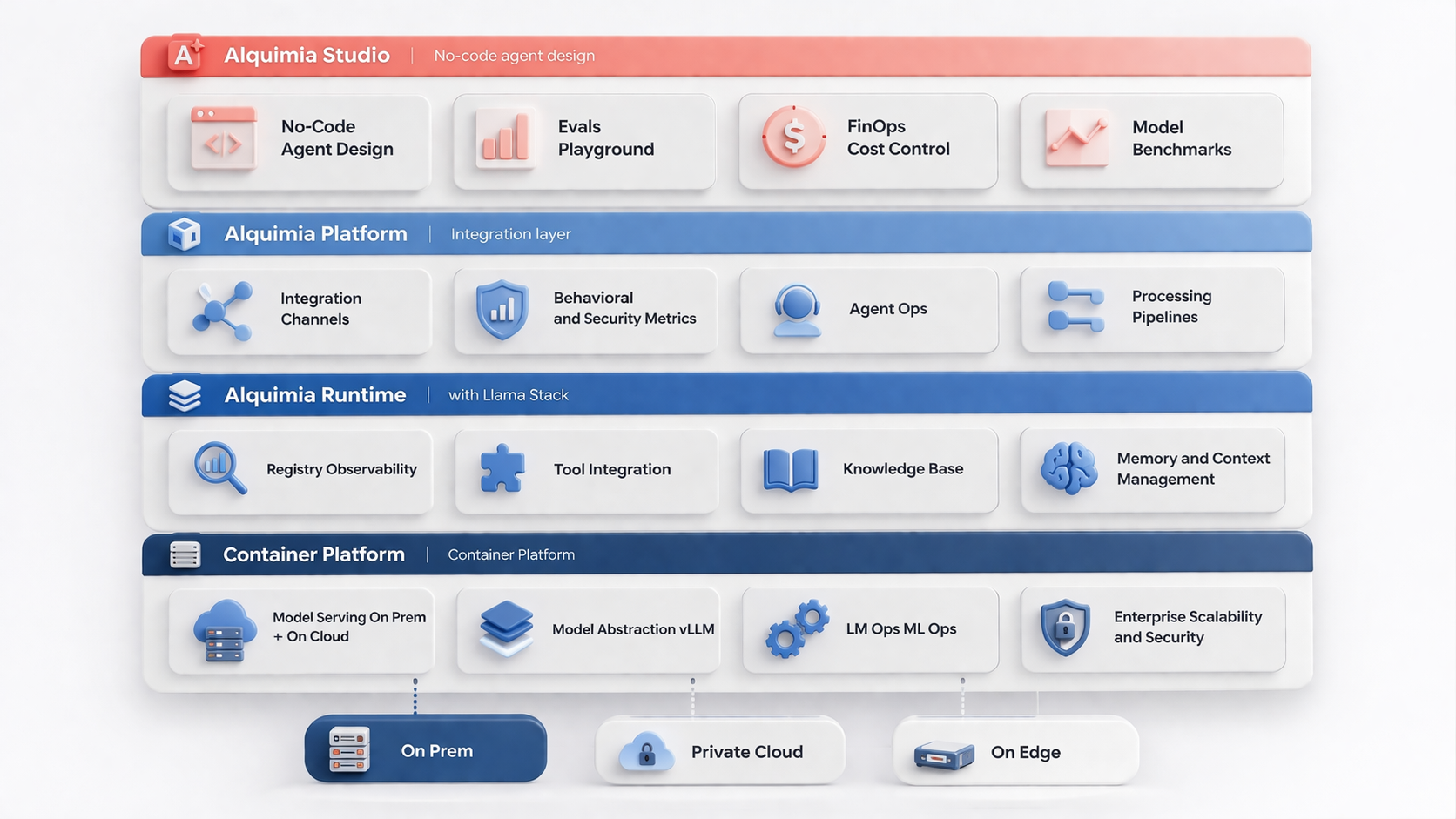Click the Processing Pipelines icon
The width and height of the screenshot is (1456, 819).
tap(1076, 306)
